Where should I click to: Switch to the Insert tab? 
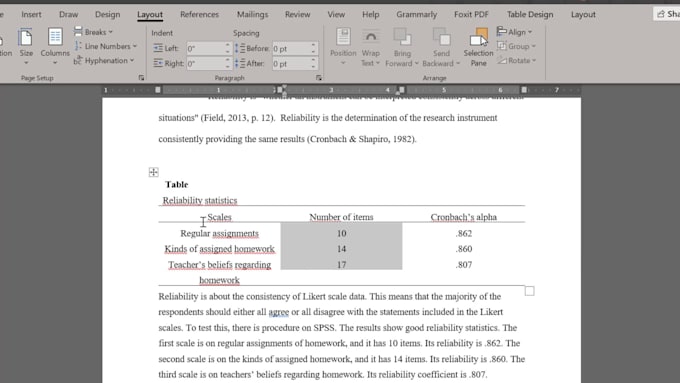pyautogui.click(x=31, y=14)
